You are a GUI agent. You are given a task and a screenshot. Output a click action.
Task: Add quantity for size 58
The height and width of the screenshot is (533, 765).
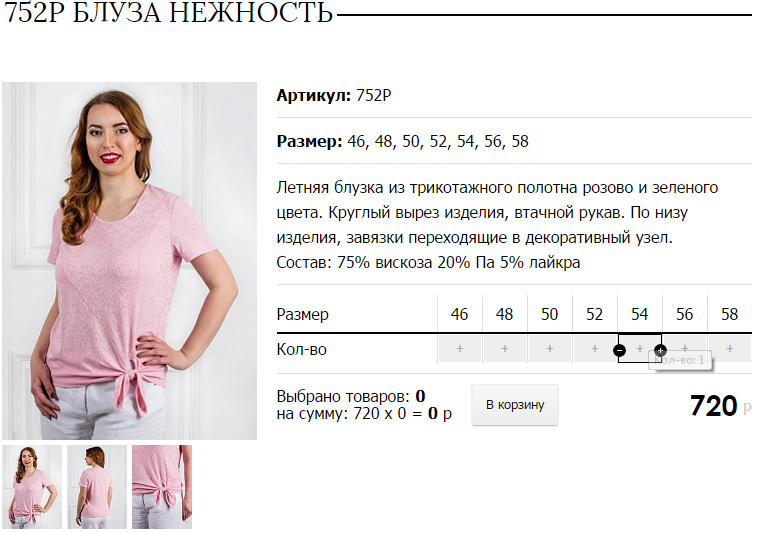point(729,348)
